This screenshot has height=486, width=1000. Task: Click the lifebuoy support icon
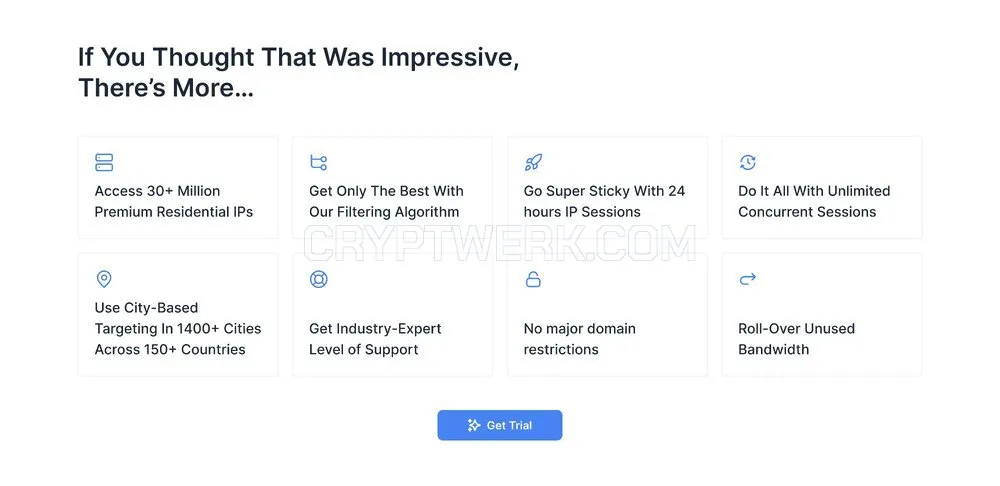[x=318, y=279]
